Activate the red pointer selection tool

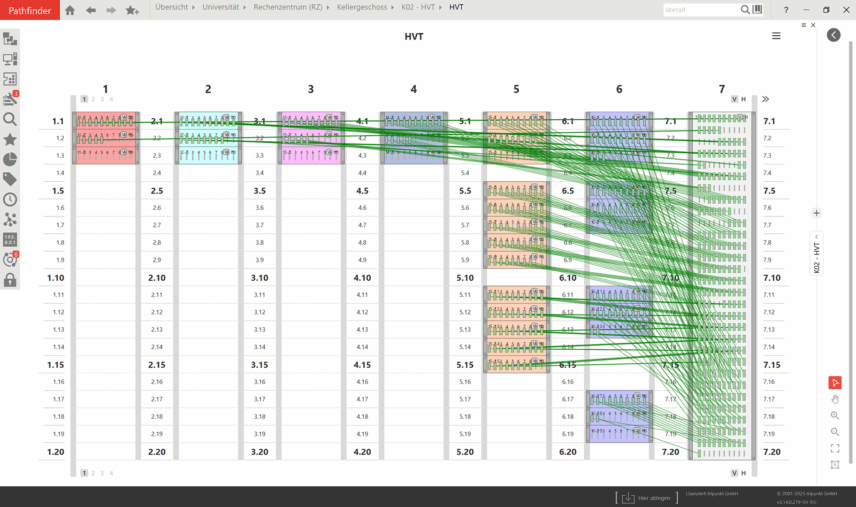tap(835, 382)
